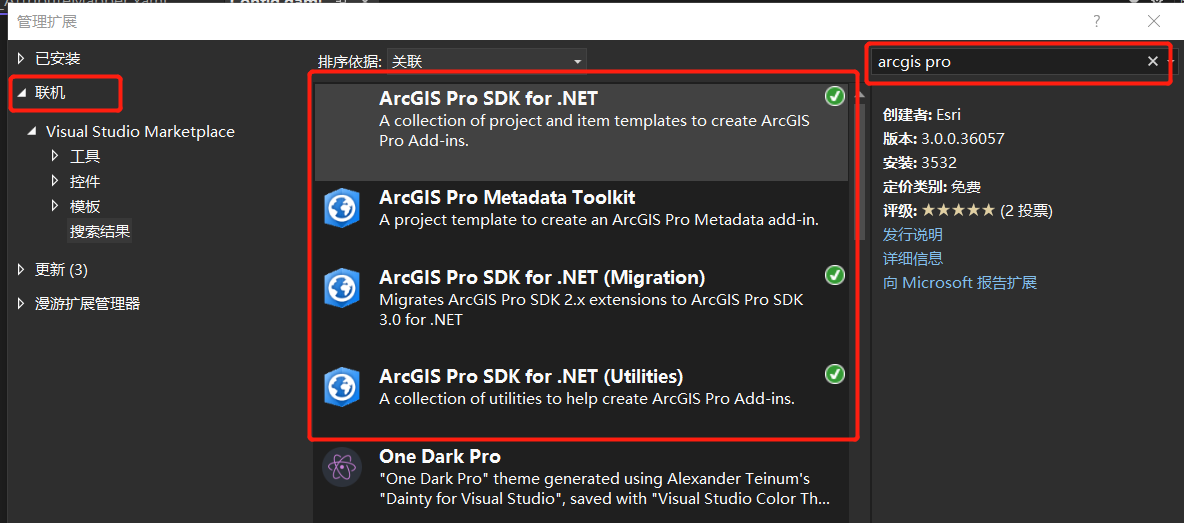
Task: Click the 版本: 3.0.0.36057 text
Action: (943, 139)
